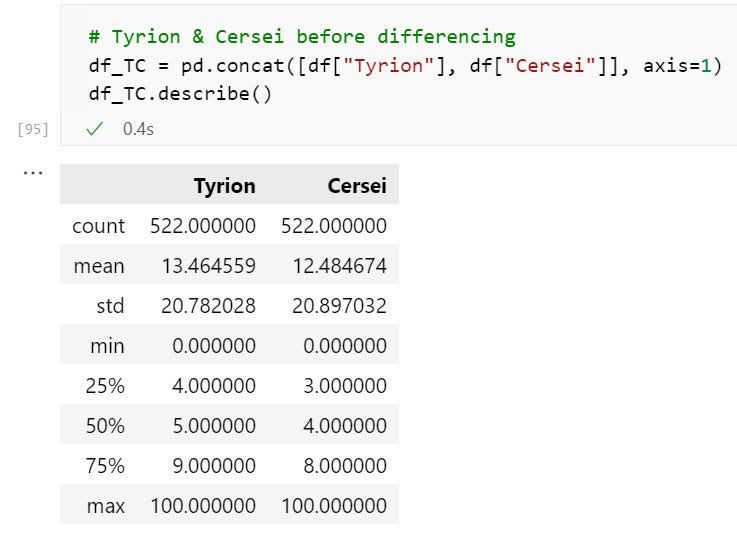
Task: Click the 25% row label
Action: click(x=105, y=386)
